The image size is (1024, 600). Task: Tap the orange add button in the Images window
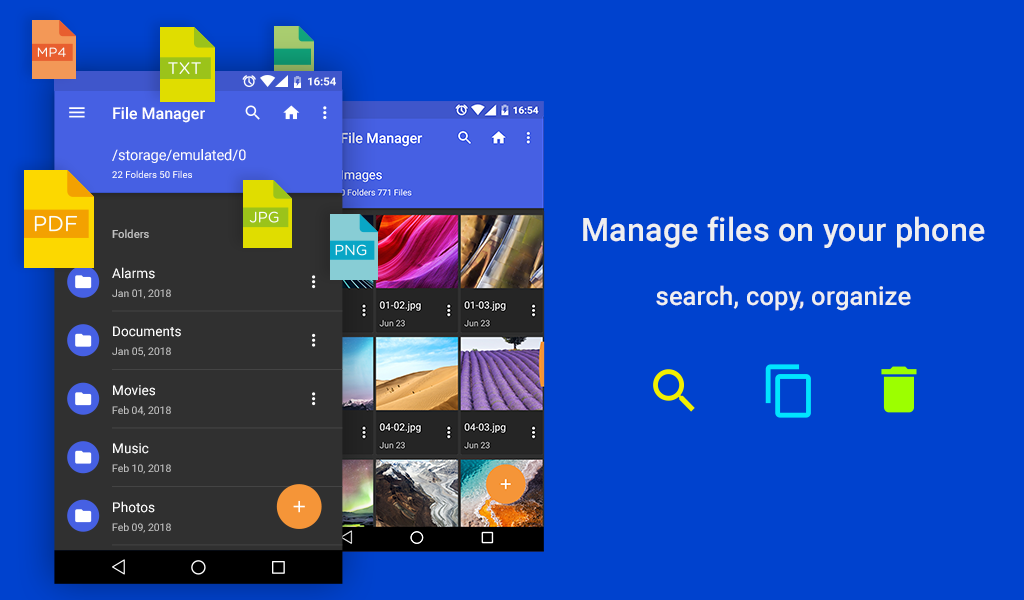(505, 484)
